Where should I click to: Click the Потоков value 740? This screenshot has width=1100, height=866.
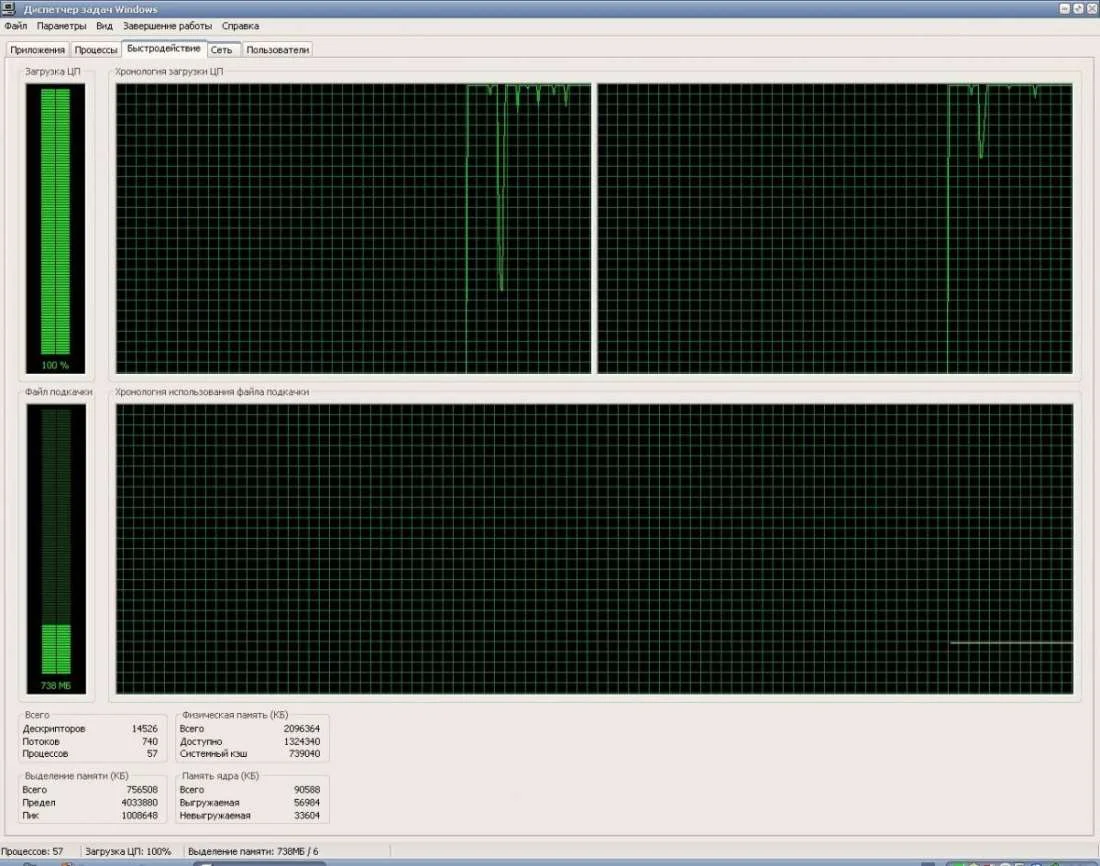(x=149, y=741)
